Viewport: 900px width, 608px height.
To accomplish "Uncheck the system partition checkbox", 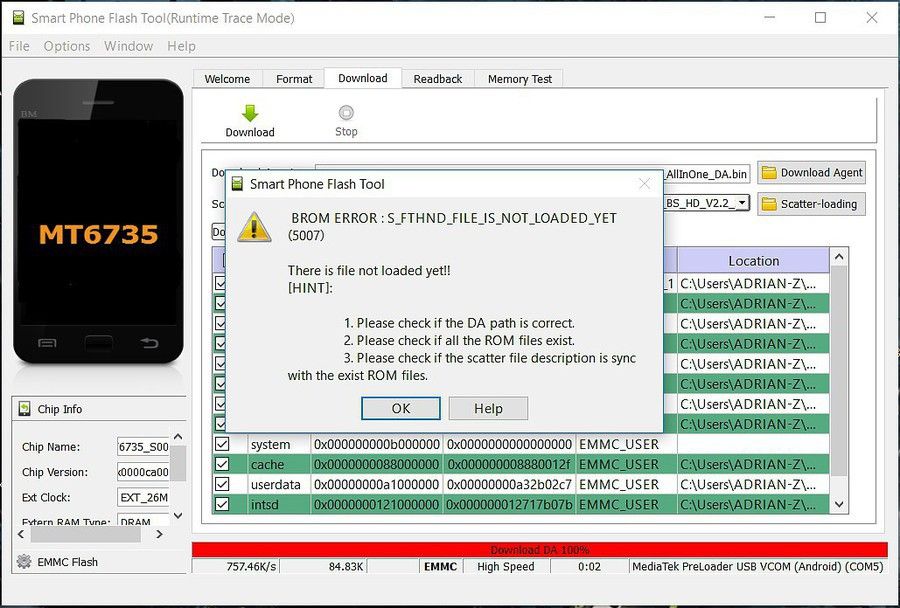I will (222, 444).
